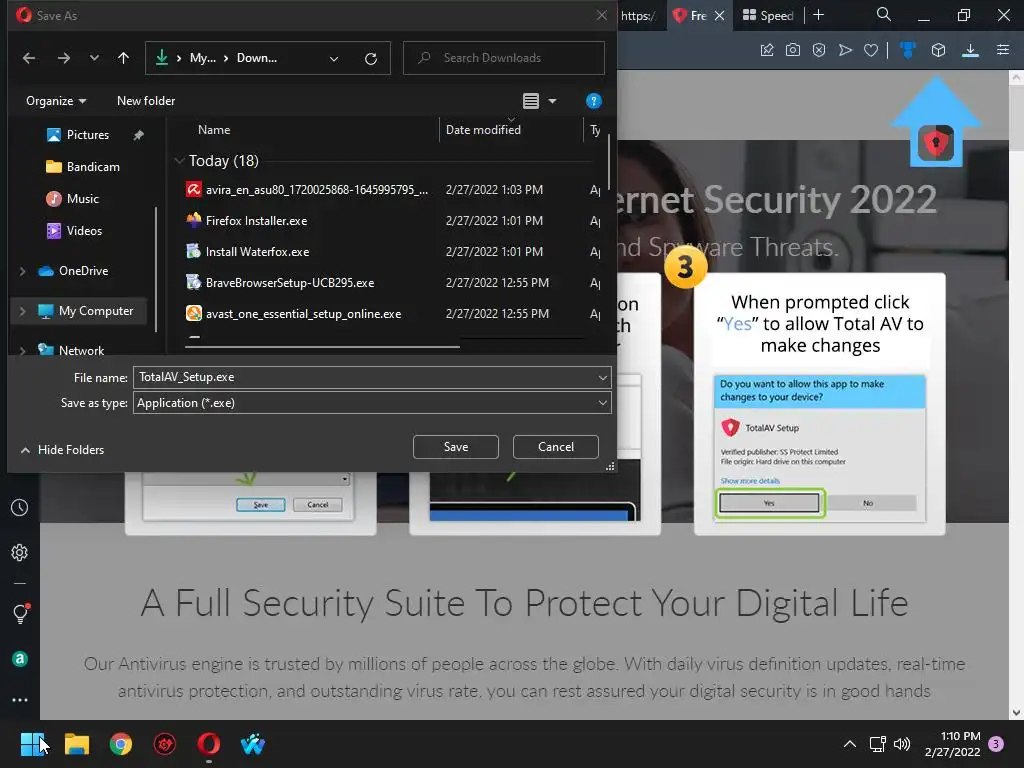This screenshot has height=768, width=1024.
Task: Open the green 'a' sidebar extension
Action: [x=20, y=659]
